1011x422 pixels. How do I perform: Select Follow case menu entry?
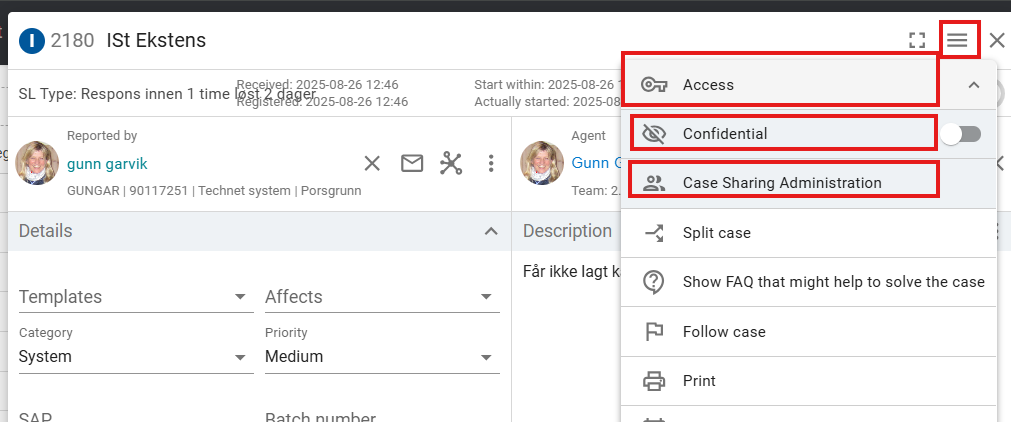point(724,332)
